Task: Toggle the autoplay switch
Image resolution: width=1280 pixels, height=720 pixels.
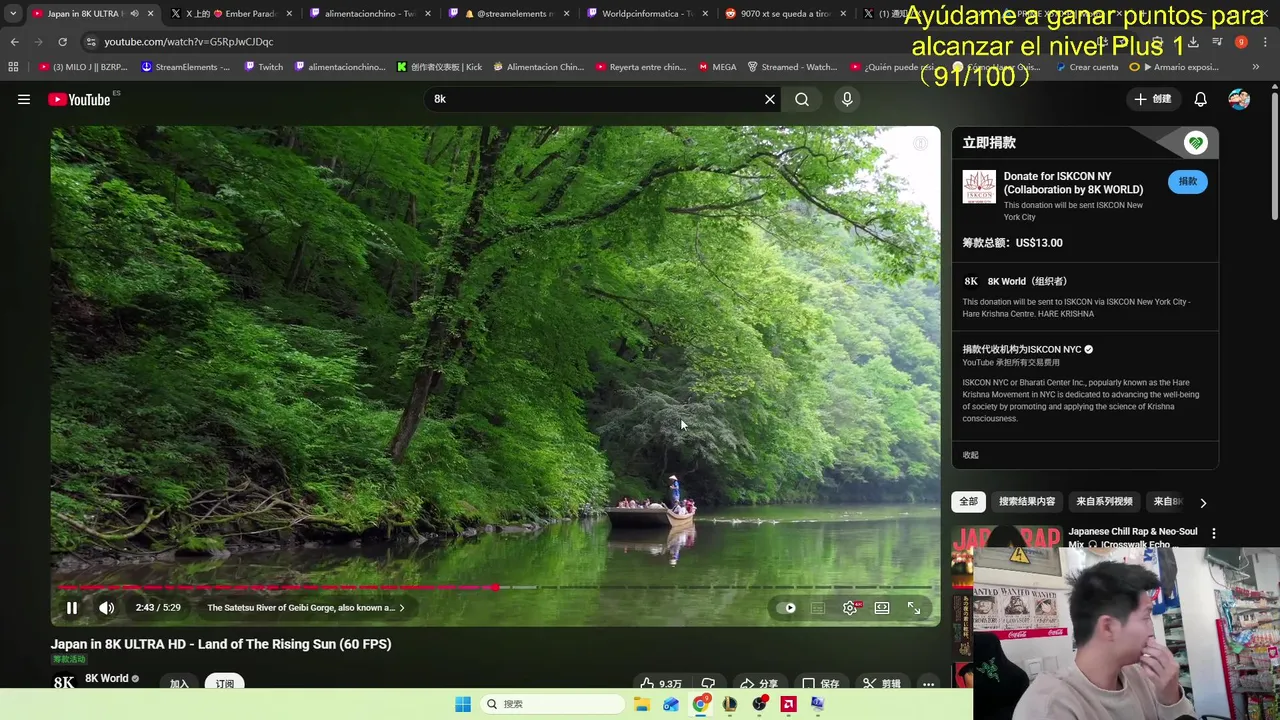Action: [x=786, y=608]
